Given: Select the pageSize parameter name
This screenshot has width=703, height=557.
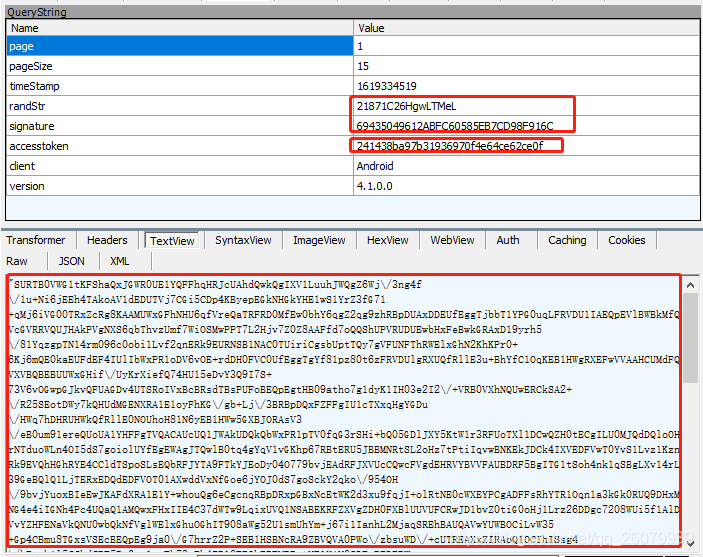Looking at the screenshot, I should pos(30,66).
